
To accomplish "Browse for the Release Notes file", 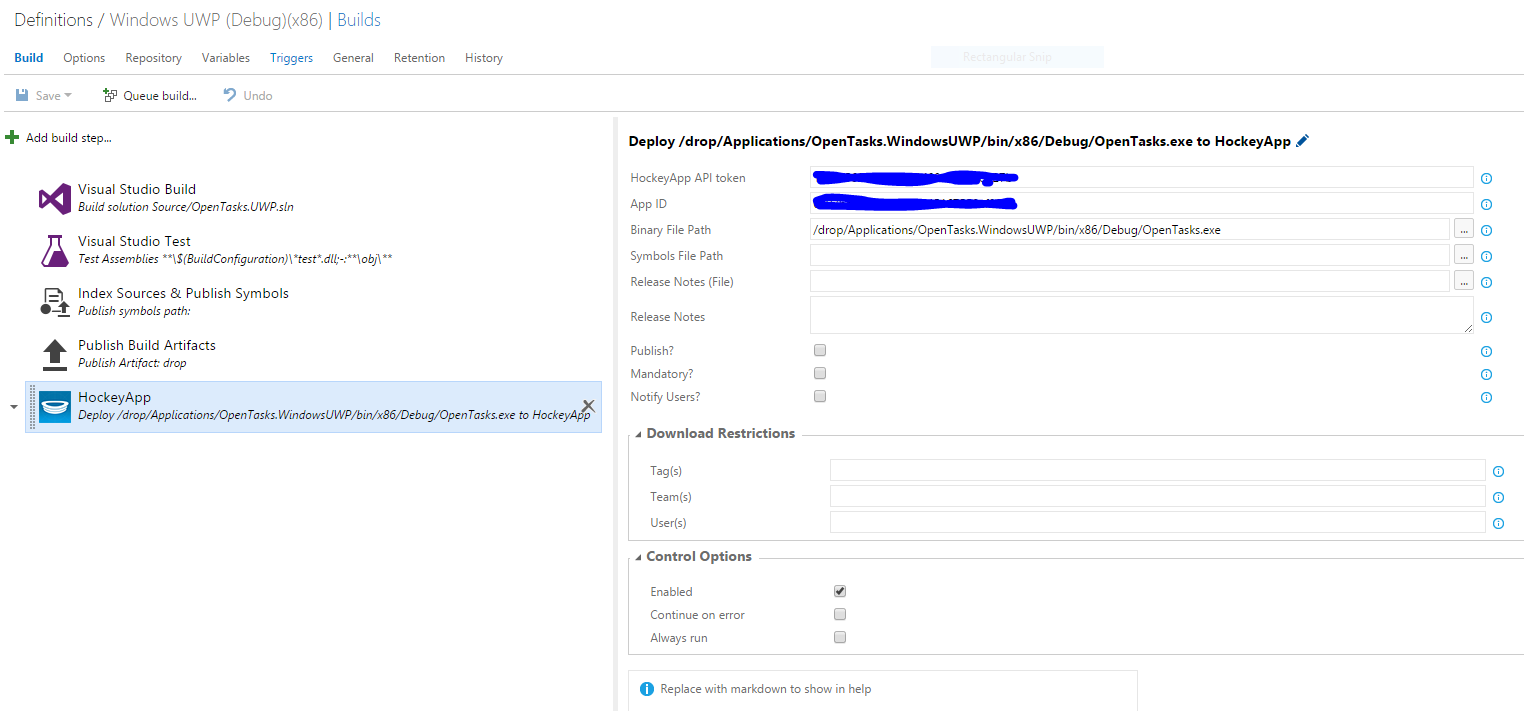I will [x=1464, y=282].
